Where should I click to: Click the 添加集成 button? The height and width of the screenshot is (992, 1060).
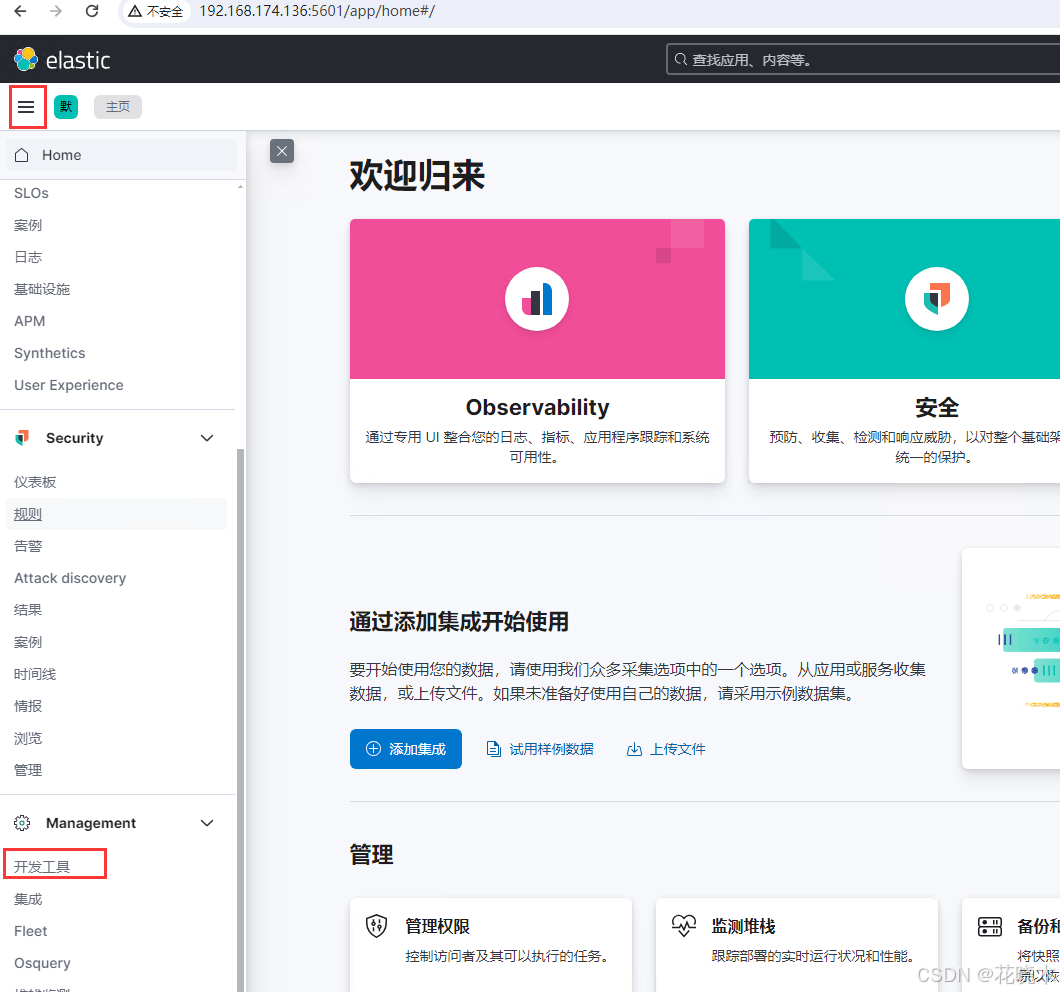(x=406, y=749)
